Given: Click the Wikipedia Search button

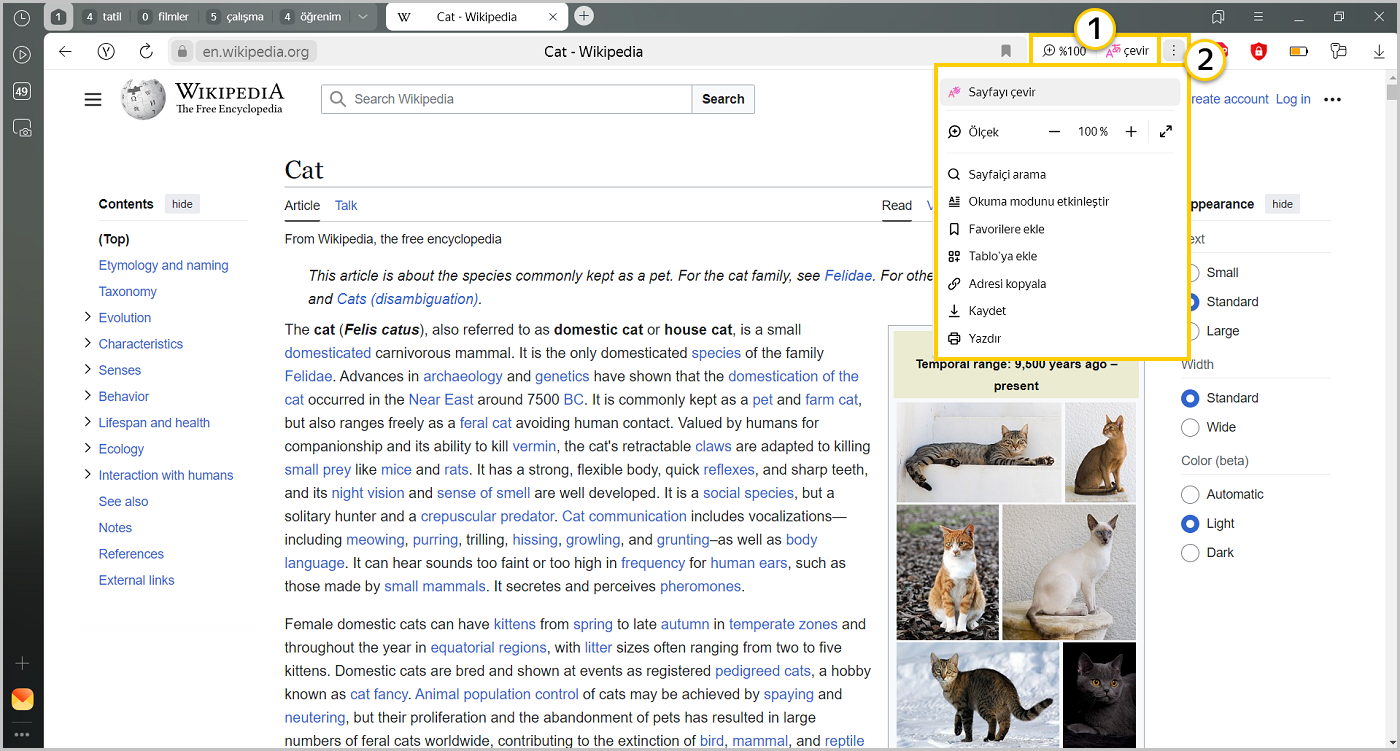Looking at the screenshot, I should [x=723, y=99].
